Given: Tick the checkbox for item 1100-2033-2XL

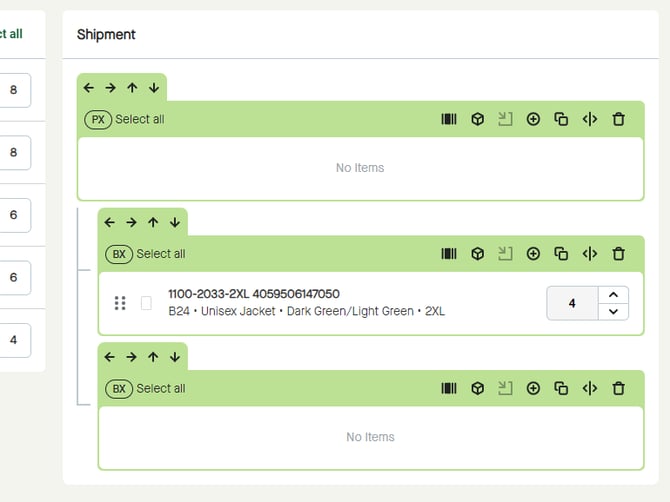Looking at the screenshot, I should [x=146, y=303].
